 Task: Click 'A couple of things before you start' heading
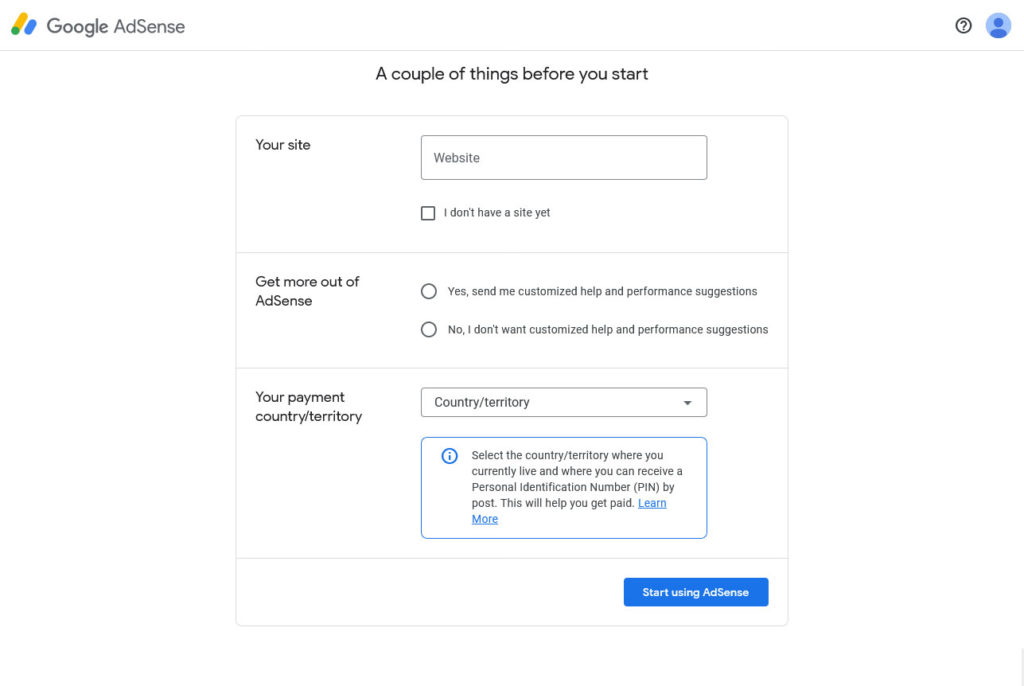(511, 74)
